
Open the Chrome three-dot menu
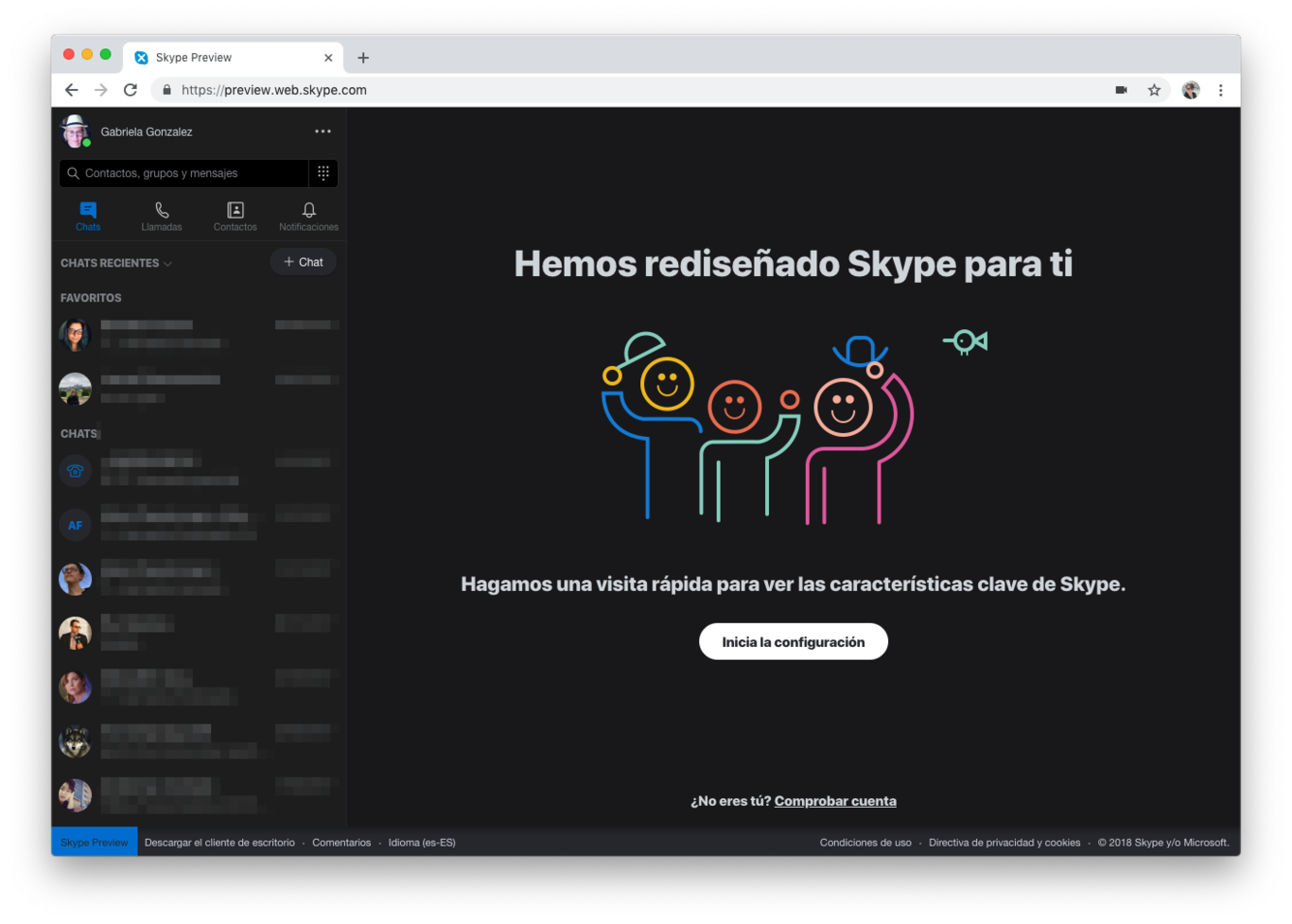tap(1221, 90)
